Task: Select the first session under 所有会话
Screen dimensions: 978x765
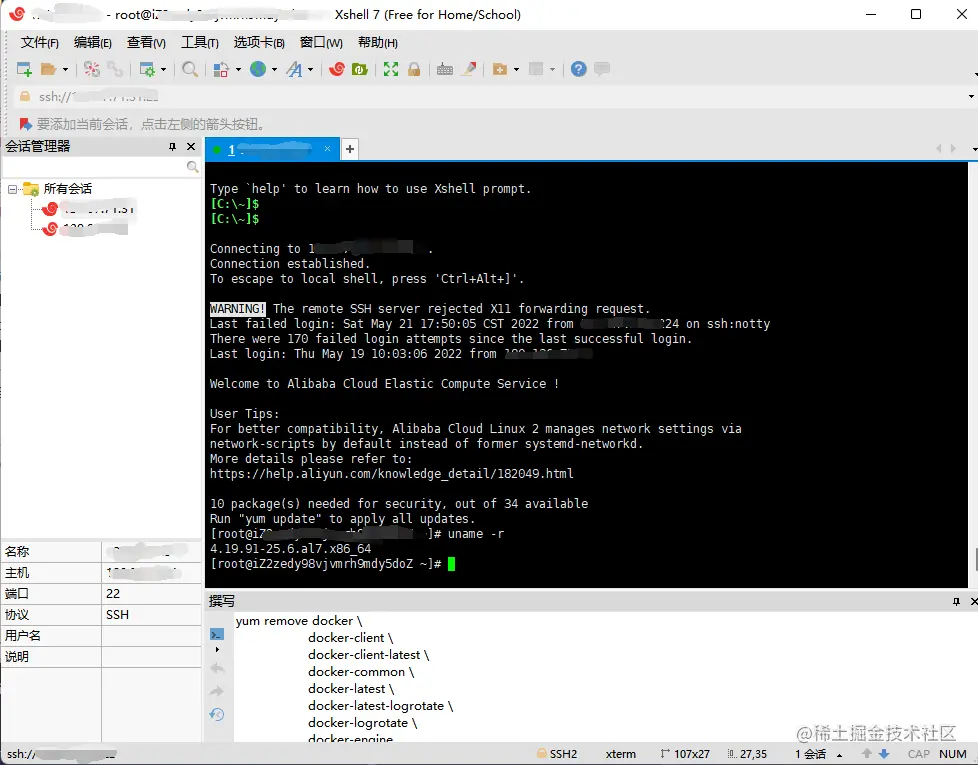Action: (x=88, y=209)
